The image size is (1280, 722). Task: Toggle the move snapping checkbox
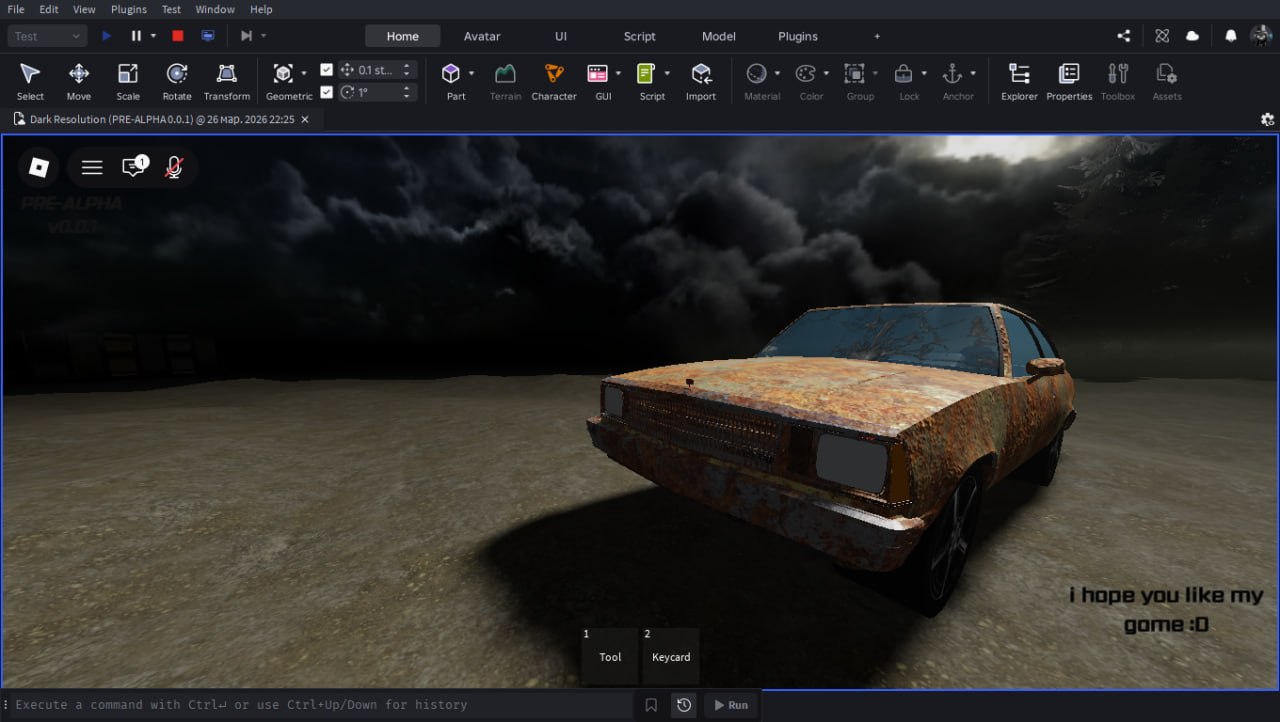point(326,70)
